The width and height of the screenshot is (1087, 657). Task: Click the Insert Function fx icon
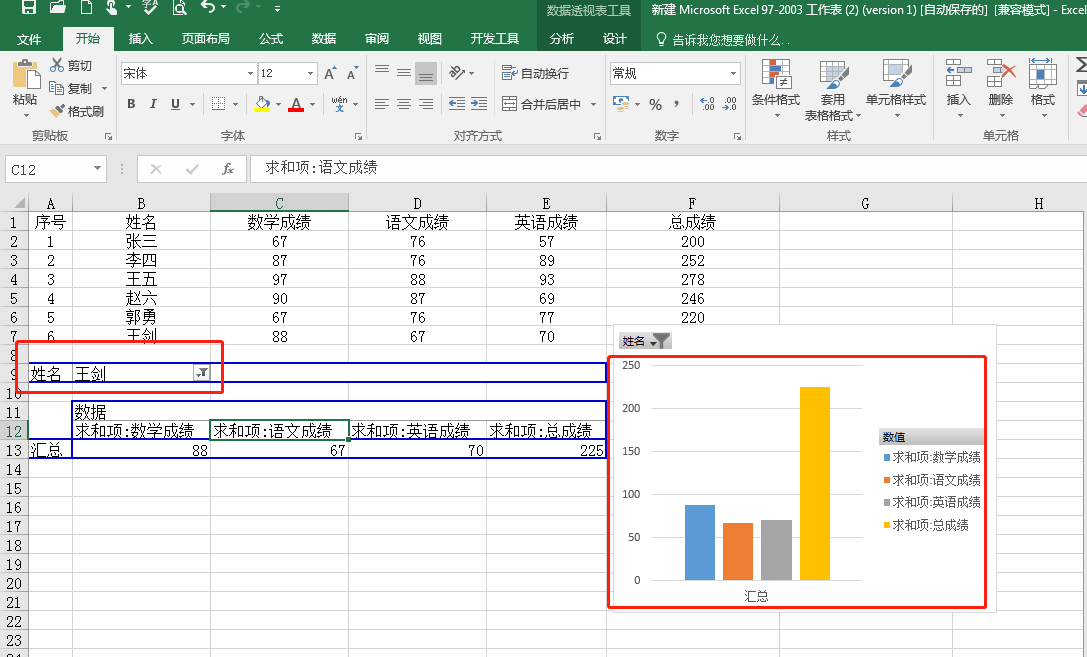click(228, 169)
